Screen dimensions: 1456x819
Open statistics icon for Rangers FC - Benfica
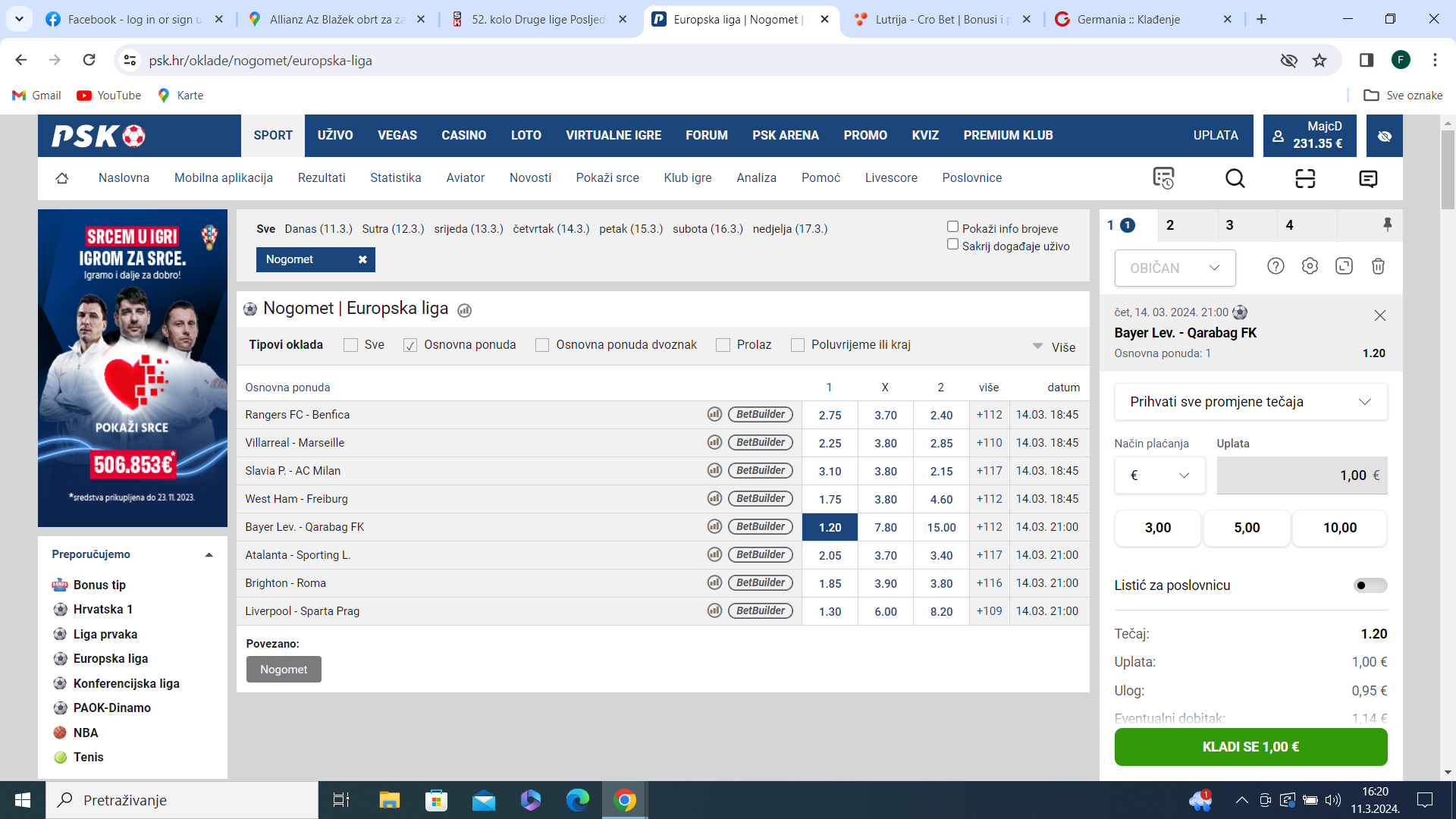point(714,414)
